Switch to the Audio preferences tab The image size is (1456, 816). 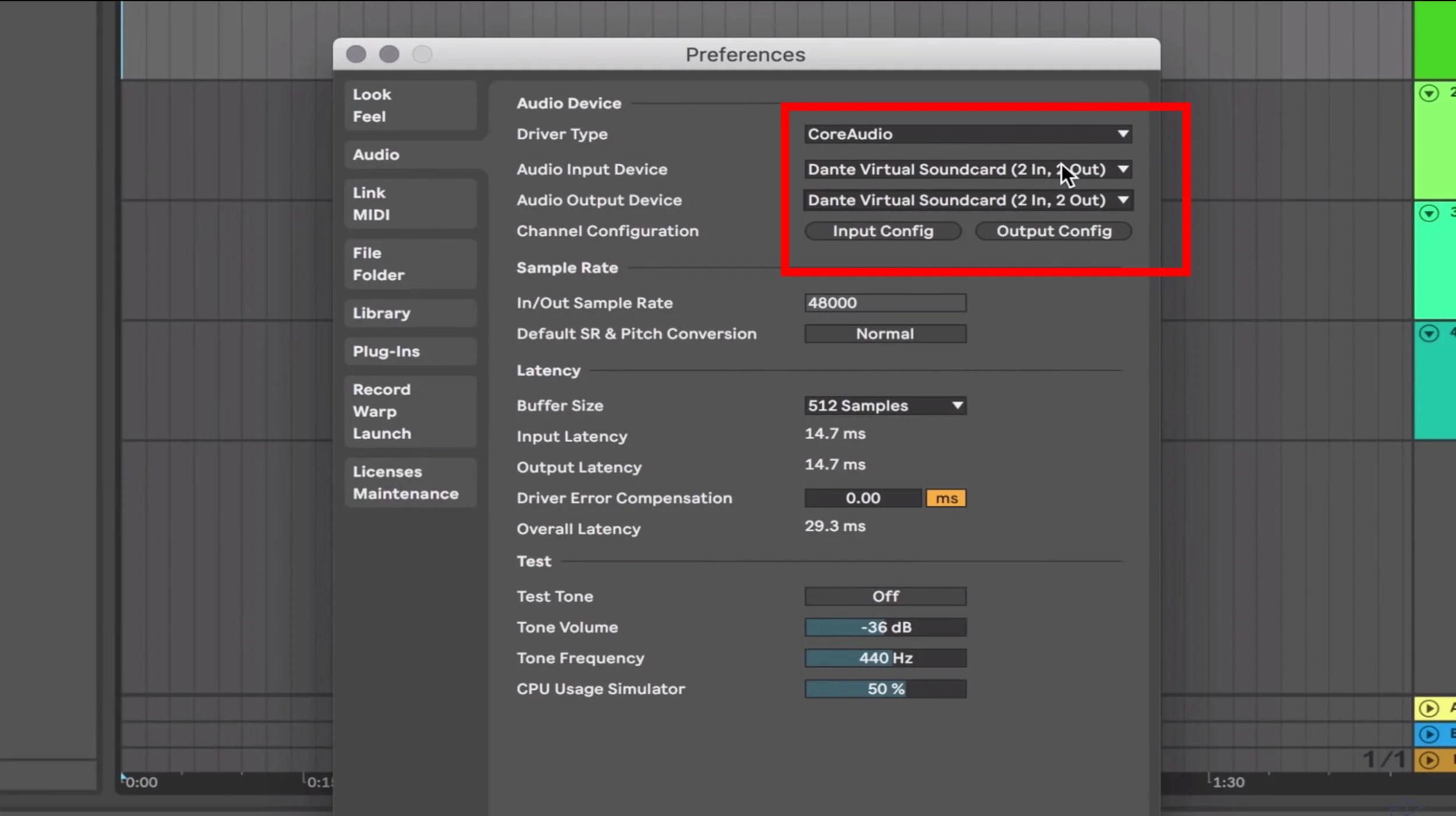point(415,154)
